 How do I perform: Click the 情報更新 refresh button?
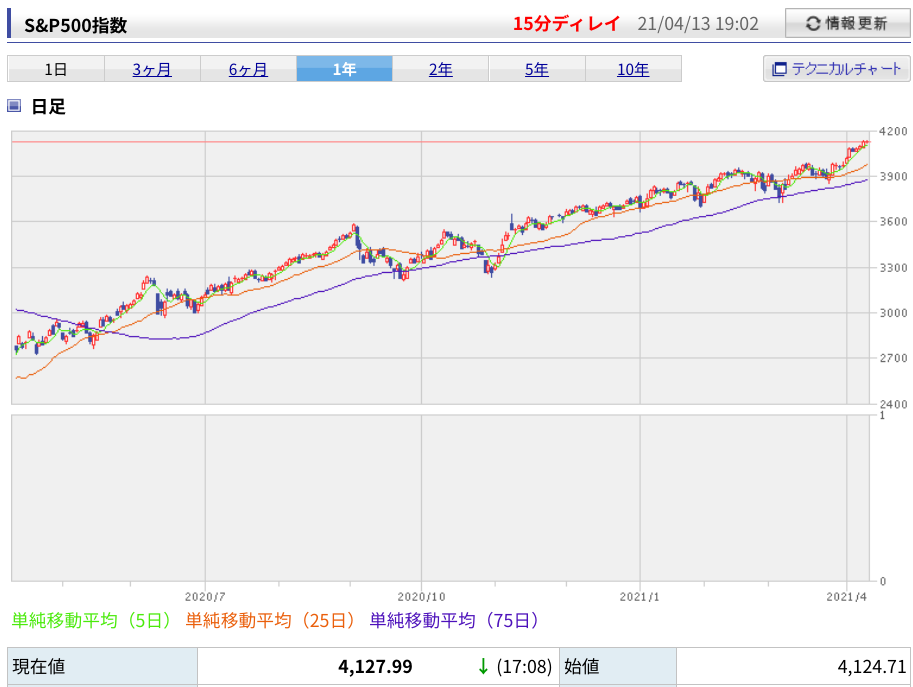pyautogui.click(x=847, y=23)
